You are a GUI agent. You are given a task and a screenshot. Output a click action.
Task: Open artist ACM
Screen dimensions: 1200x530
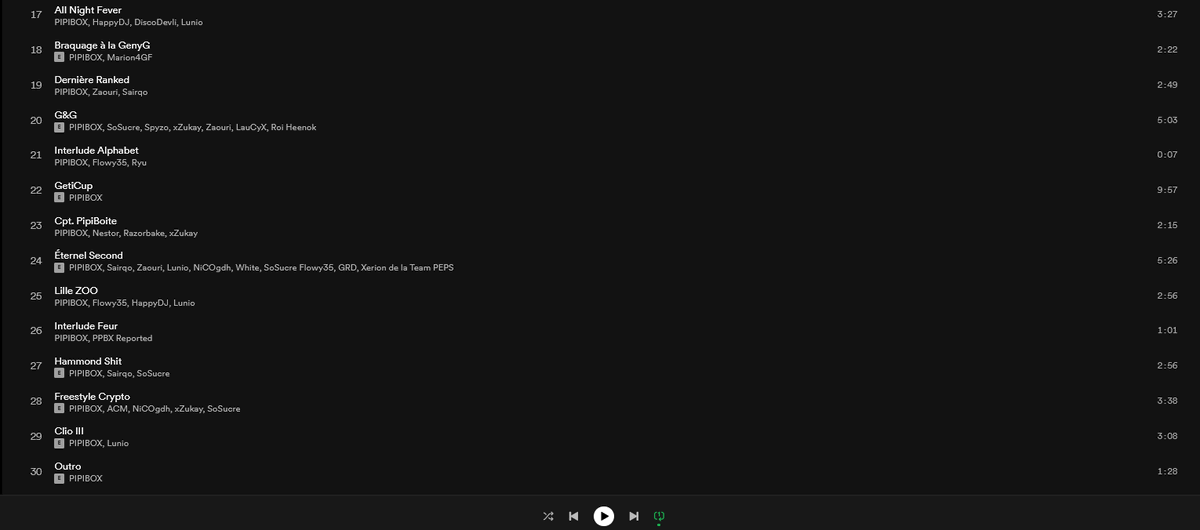click(117, 409)
